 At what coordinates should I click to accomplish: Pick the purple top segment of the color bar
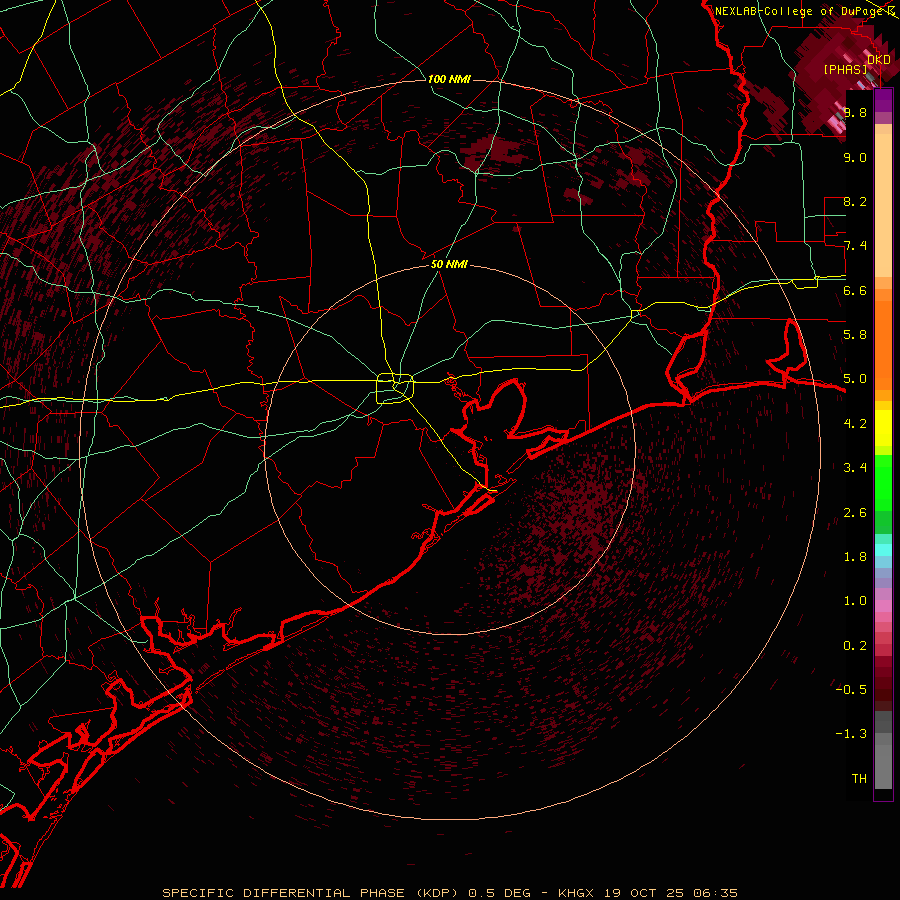click(883, 100)
